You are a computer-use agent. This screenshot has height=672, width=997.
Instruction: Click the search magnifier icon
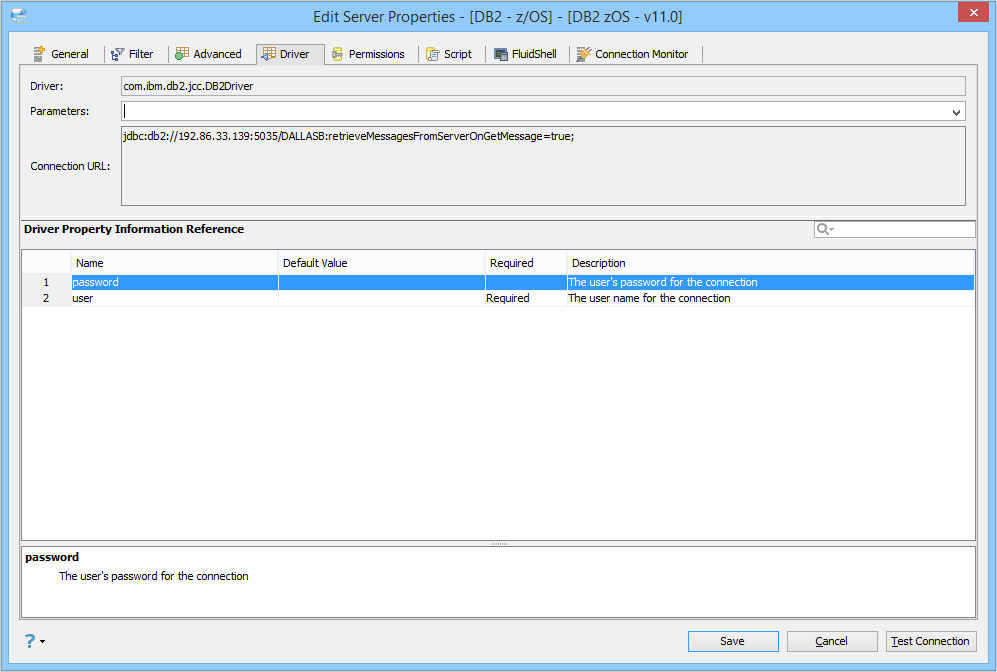823,229
